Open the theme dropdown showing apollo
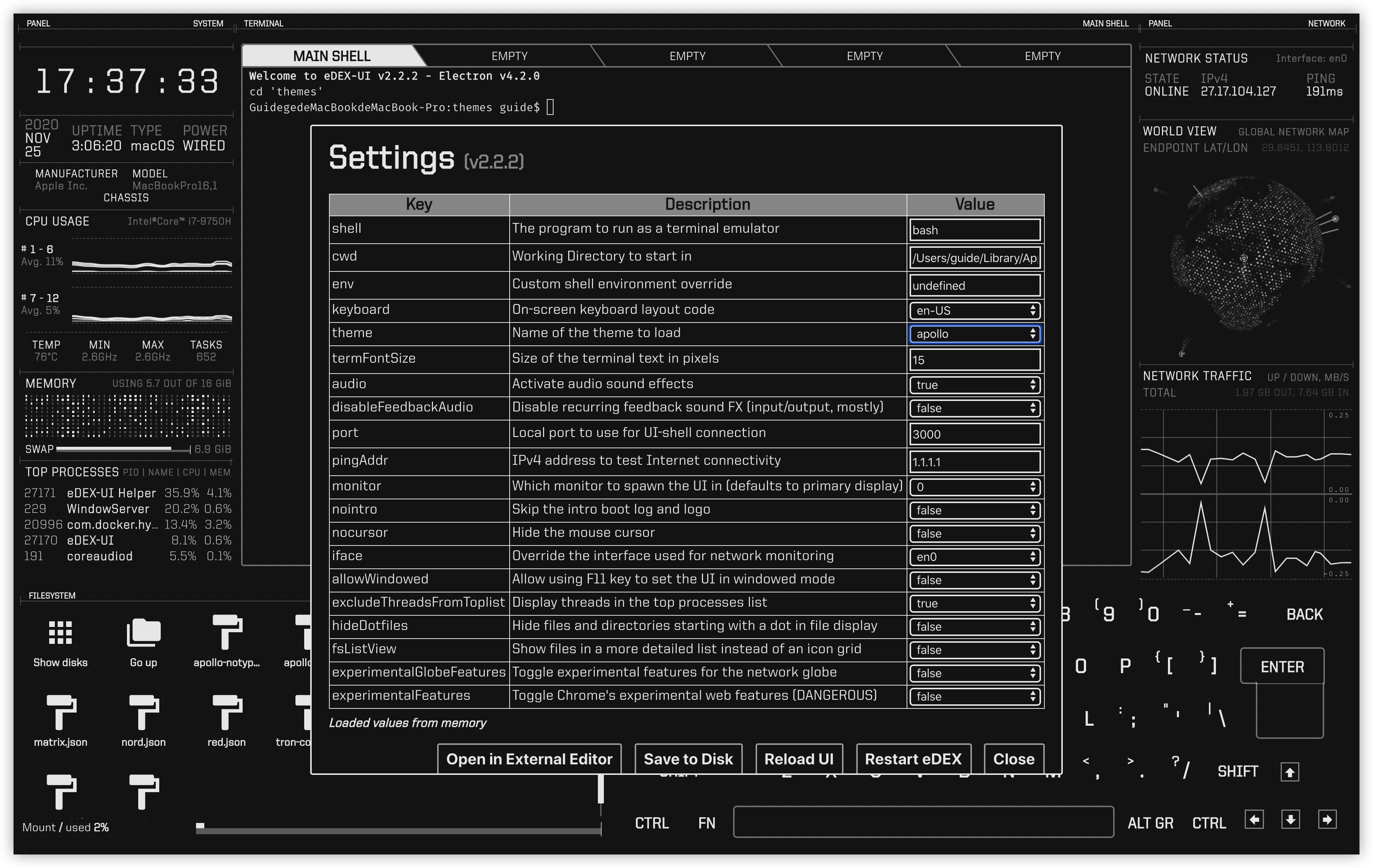The width and height of the screenshot is (1373, 868). point(975,334)
